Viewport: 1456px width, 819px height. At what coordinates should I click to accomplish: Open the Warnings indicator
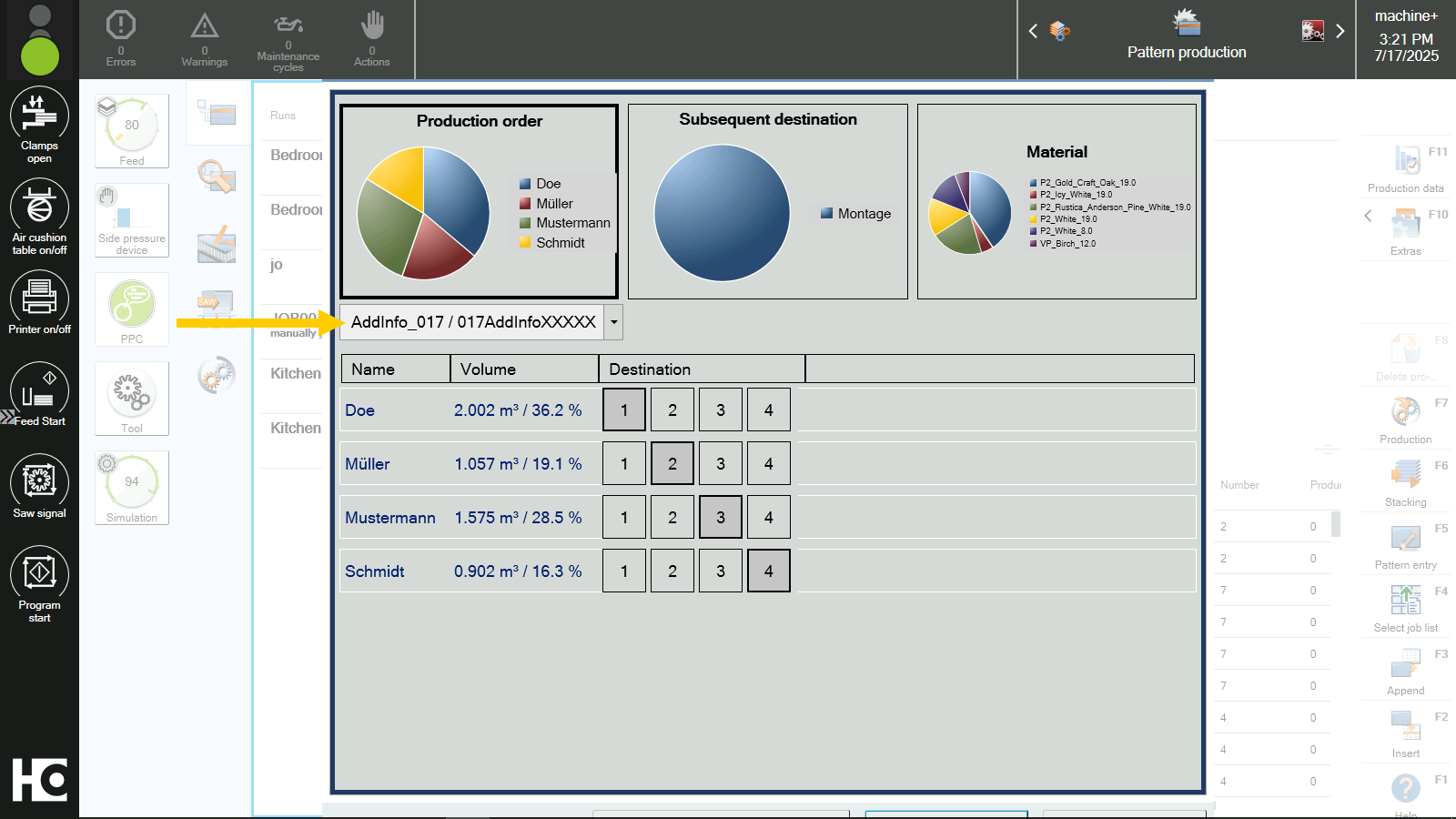click(205, 39)
